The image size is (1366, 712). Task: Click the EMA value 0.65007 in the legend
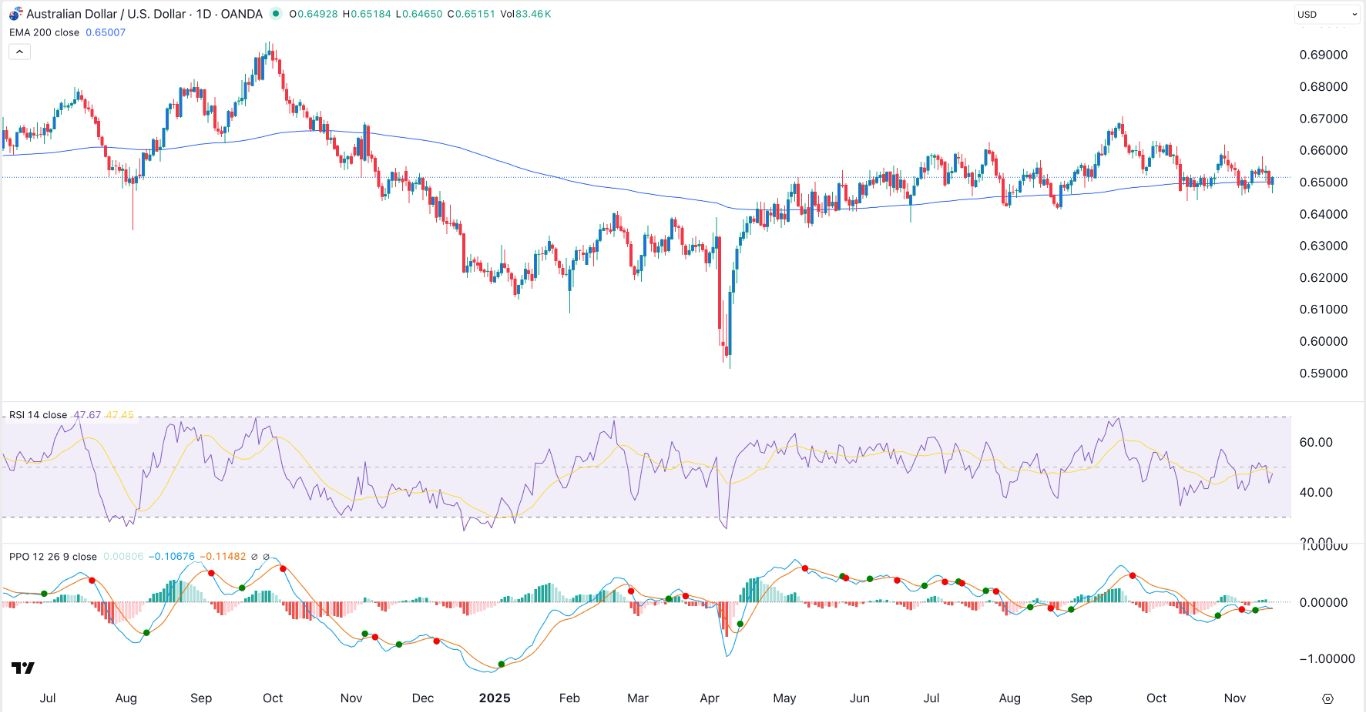[x=104, y=32]
